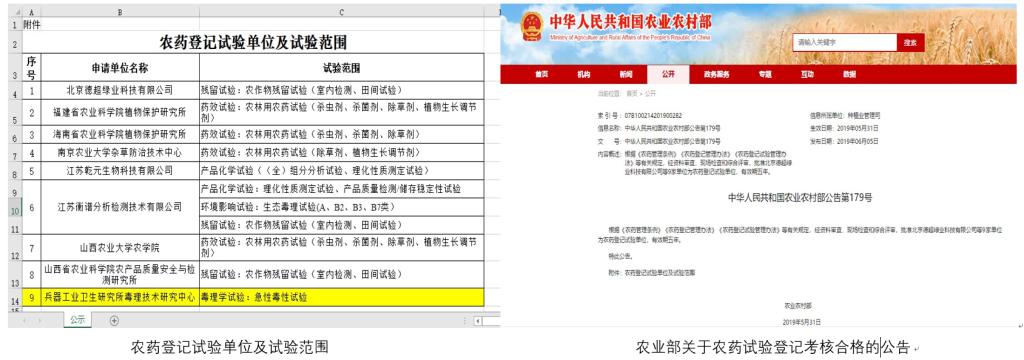Go to 首页 in the red navigation bar

click(541, 74)
